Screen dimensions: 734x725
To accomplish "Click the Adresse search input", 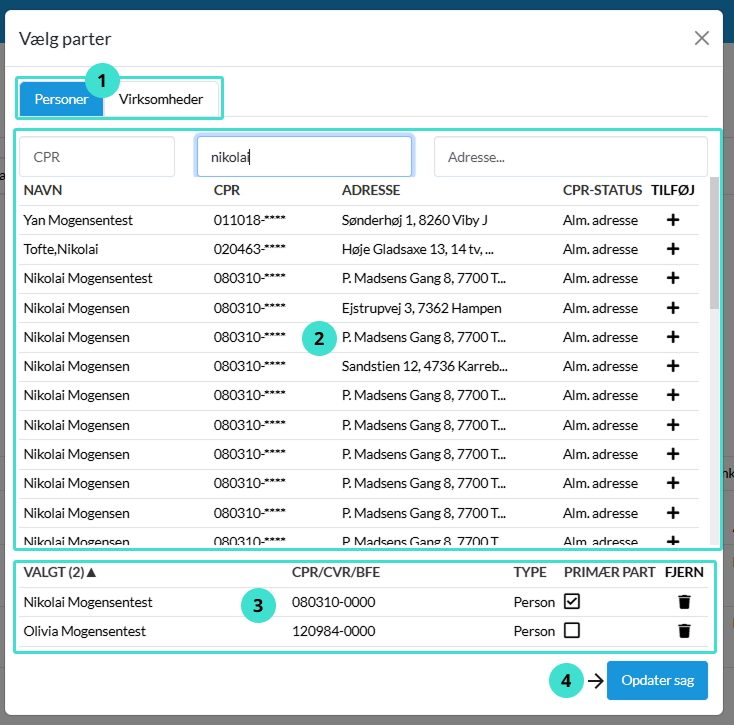I will pyautogui.click(x=570, y=157).
